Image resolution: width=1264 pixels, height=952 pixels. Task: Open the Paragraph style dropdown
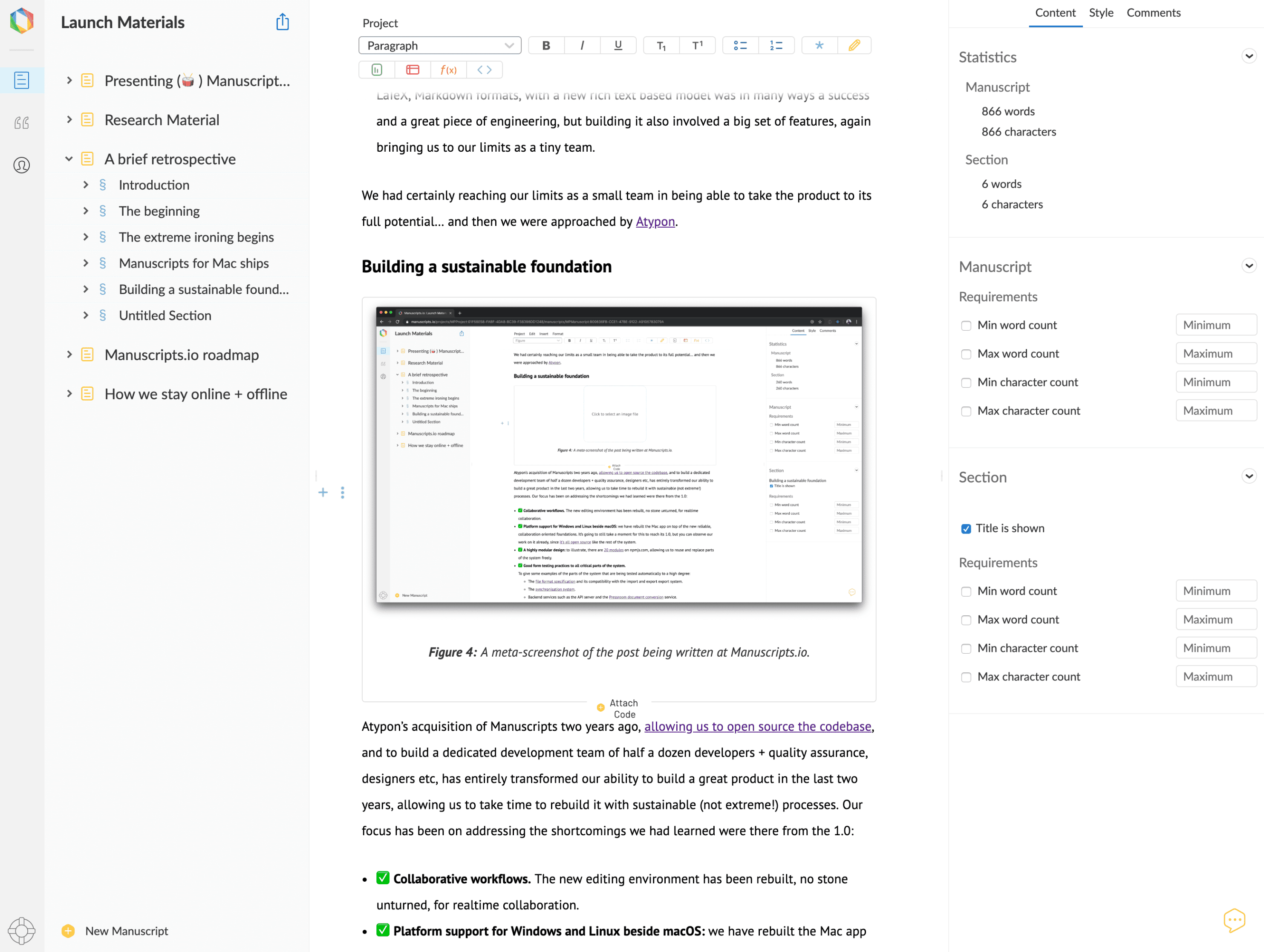439,46
